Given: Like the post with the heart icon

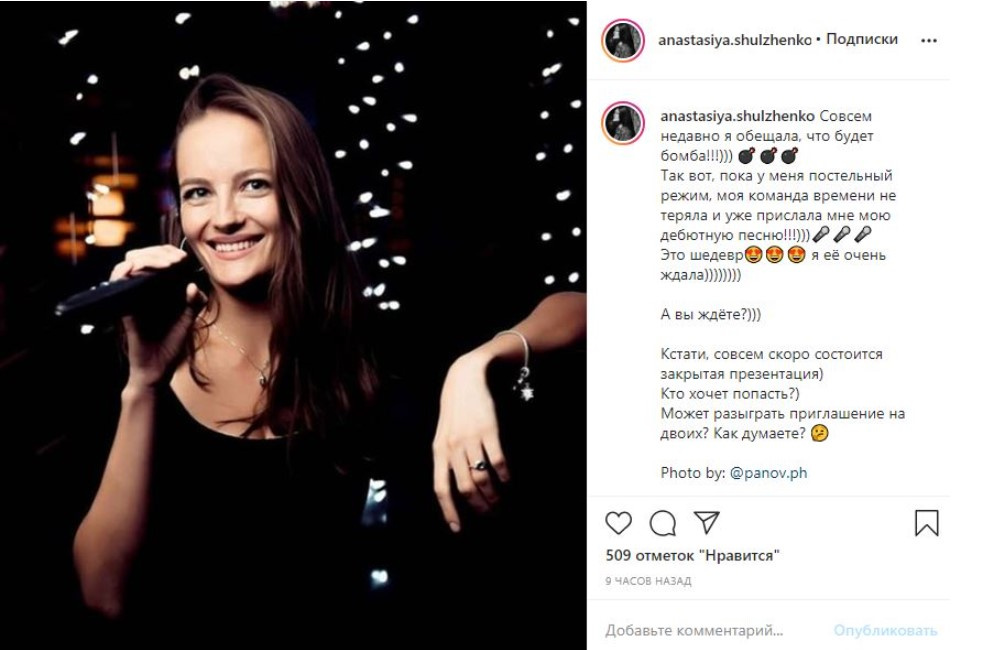Looking at the screenshot, I should click(620, 523).
